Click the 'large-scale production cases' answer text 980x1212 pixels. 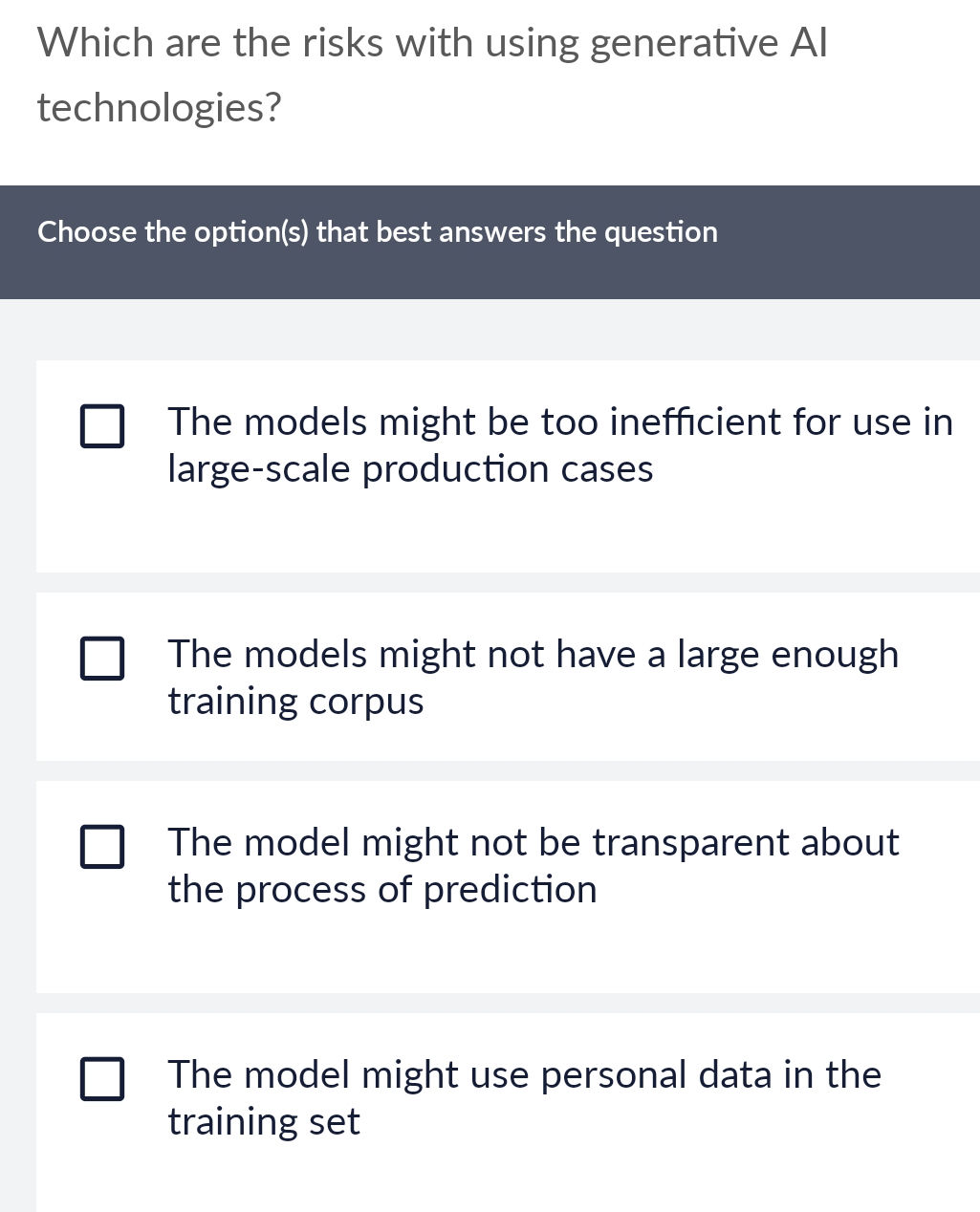pos(410,468)
